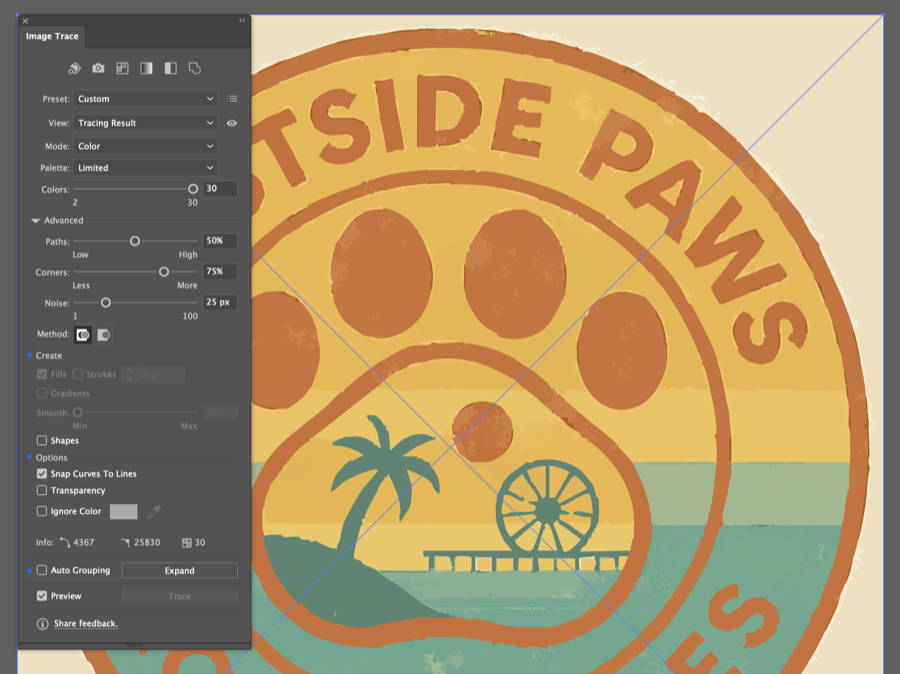
Task: Click the Corners slider handle
Action: [164, 272]
